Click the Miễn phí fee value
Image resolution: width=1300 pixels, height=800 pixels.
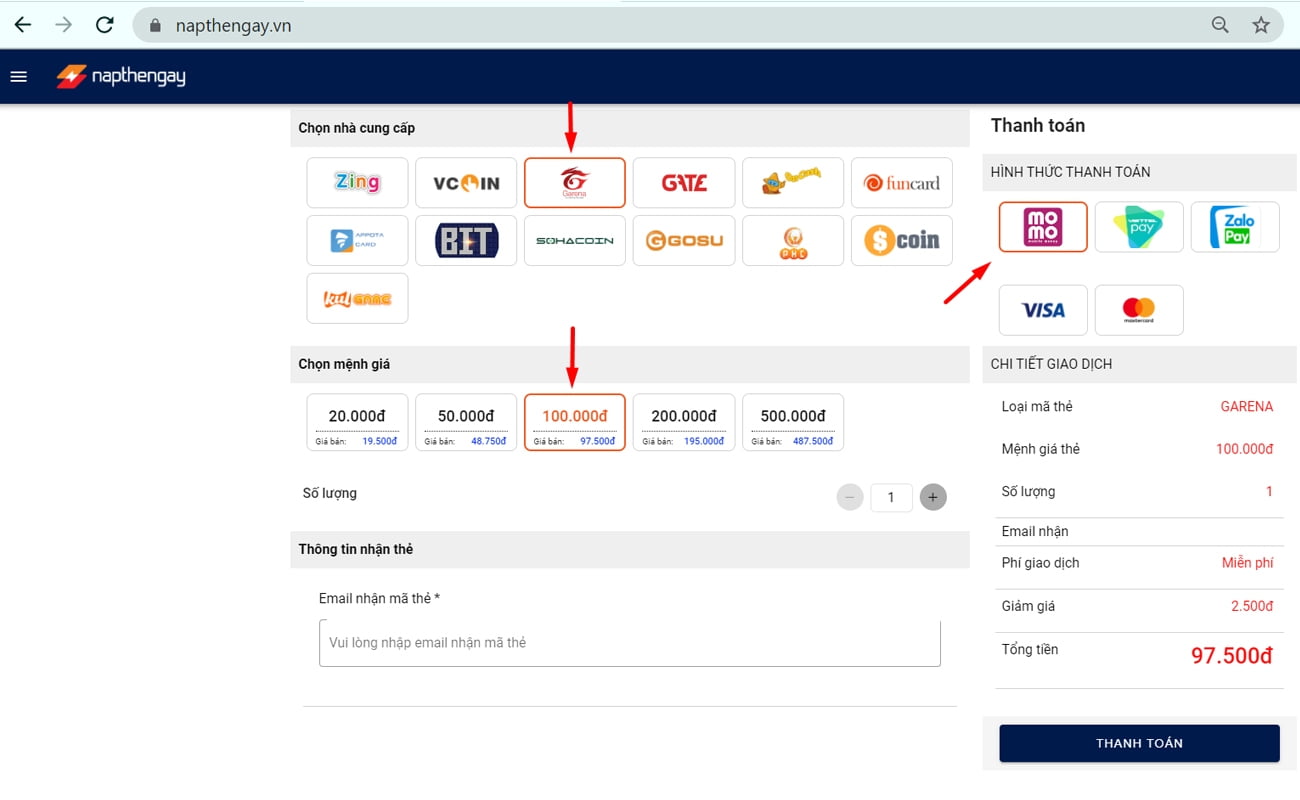[x=1247, y=563]
